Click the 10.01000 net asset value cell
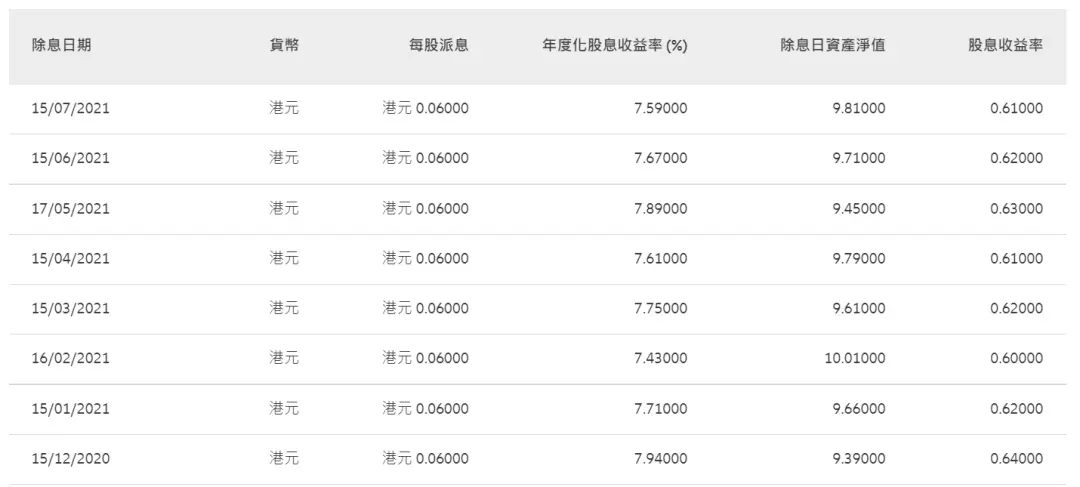The image size is (1080, 487). pos(853,359)
